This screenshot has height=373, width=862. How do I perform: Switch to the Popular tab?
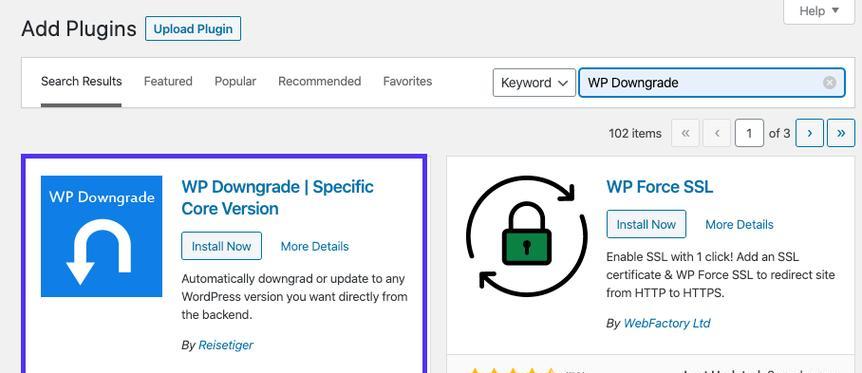[x=235, y=81]
